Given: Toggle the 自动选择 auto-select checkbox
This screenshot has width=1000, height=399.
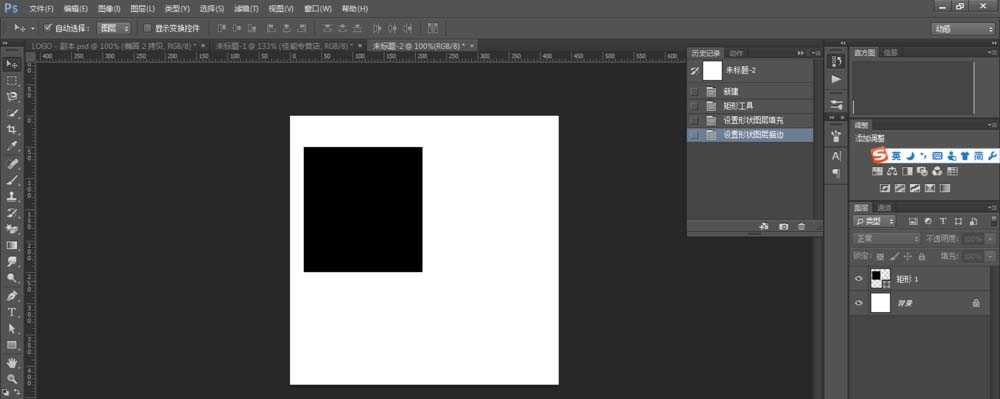Looking at the screenshot, I should pyautogui.click(x=48, y=28).
